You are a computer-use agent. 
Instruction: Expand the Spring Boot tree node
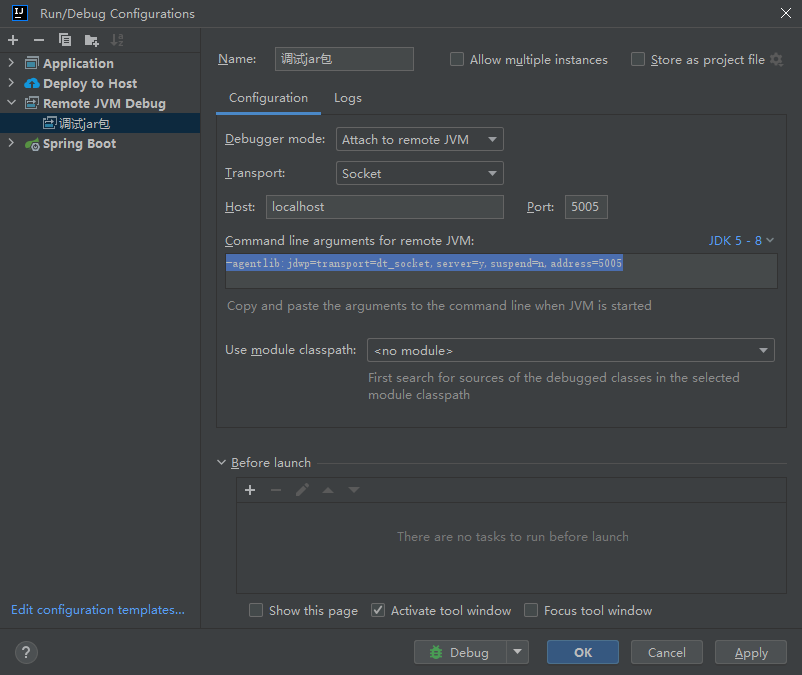11,144
